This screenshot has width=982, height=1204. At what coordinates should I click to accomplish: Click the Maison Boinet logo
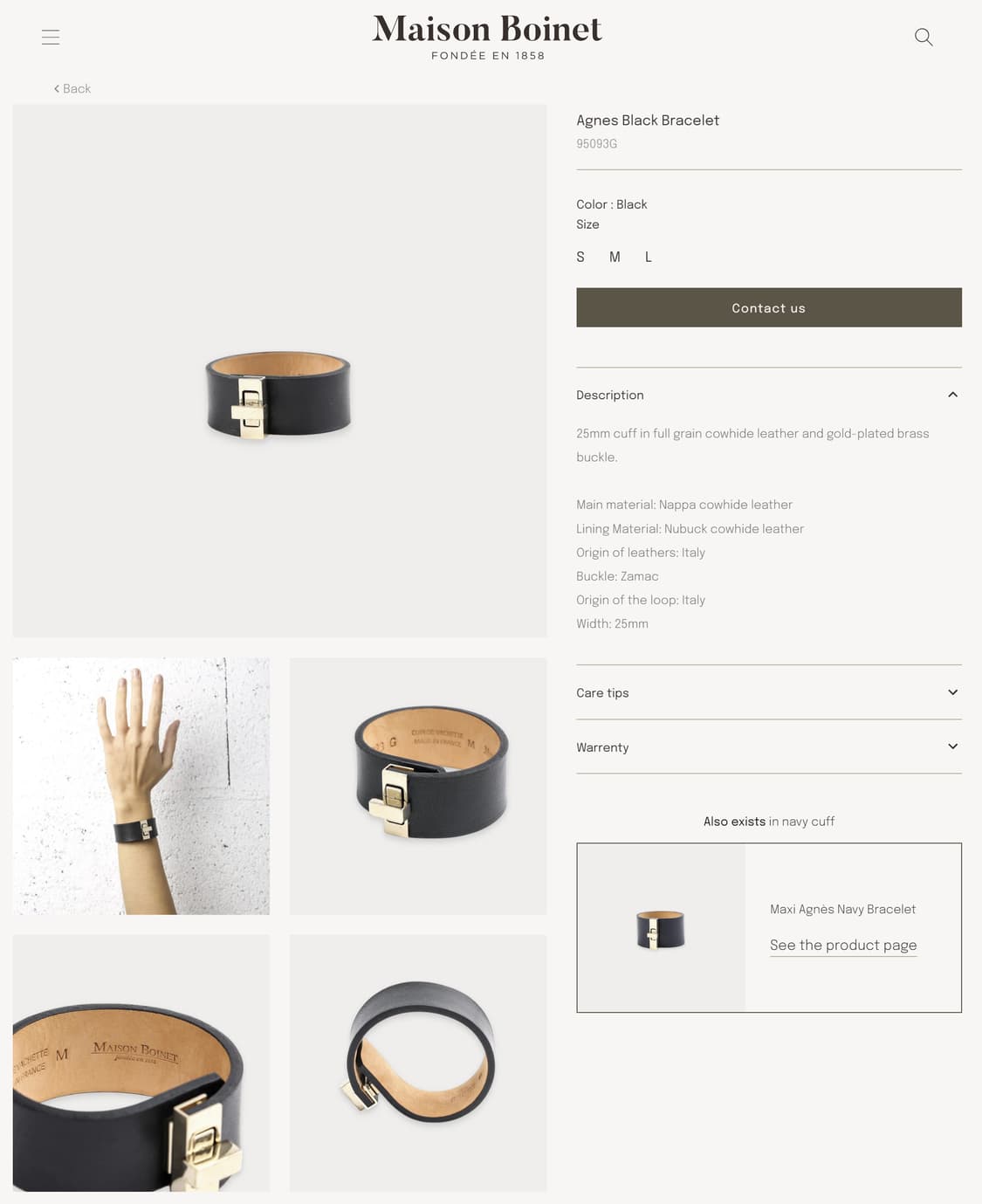point(487,38)
